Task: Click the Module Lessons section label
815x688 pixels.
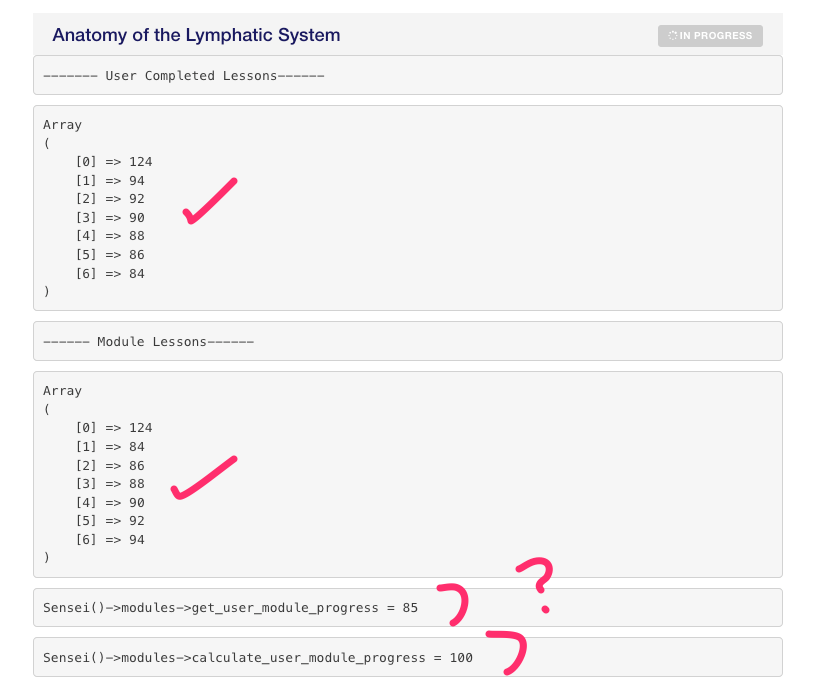Action: click(150, 341)
